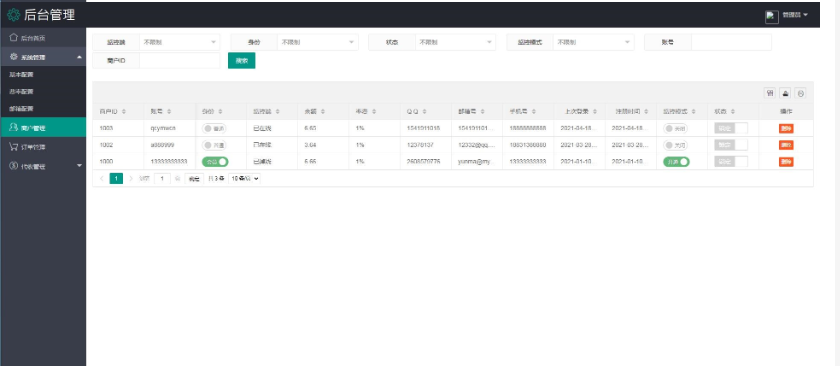Sort by the 邮箱号 email column arrows
The height and width of the screenshot is (366, 840).
tap(483, 112)
